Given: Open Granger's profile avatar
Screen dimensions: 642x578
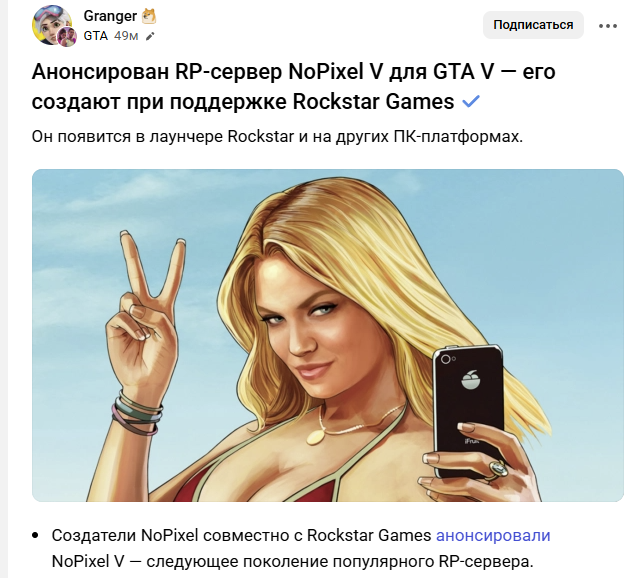Looking at the screenshot, I should [x=52, y=25].
